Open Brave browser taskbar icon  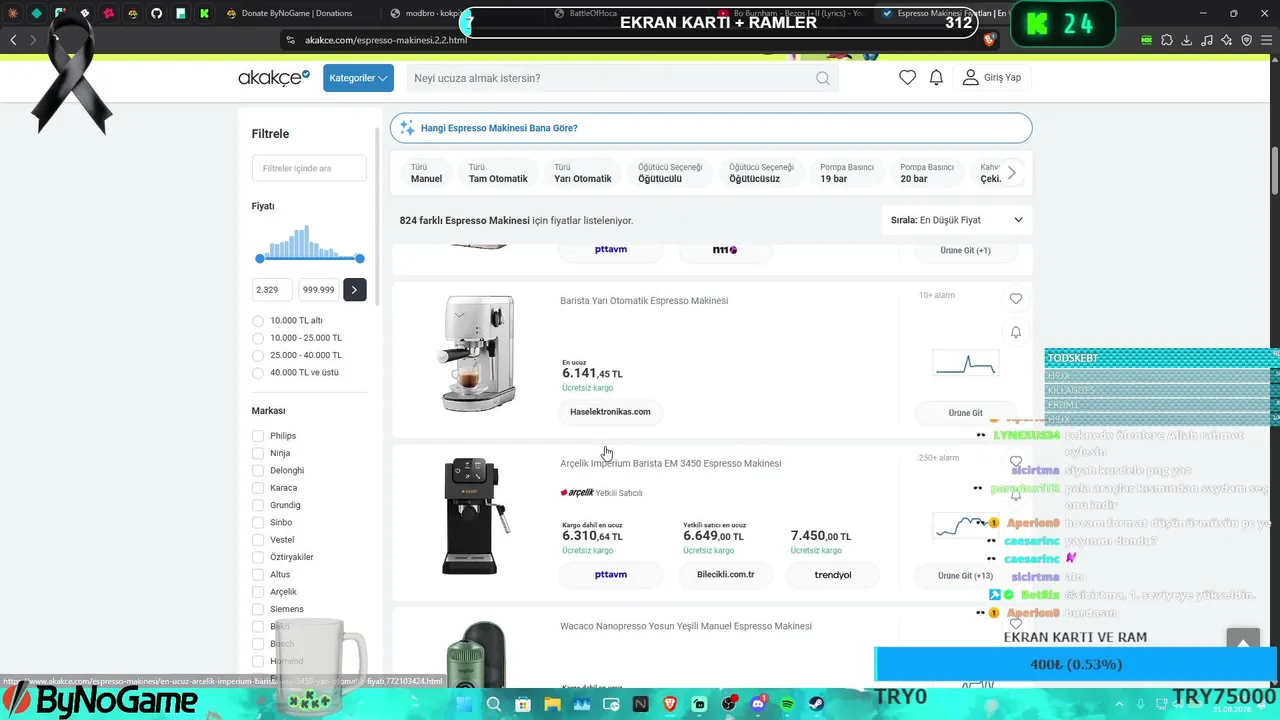[x=670, y=704]
